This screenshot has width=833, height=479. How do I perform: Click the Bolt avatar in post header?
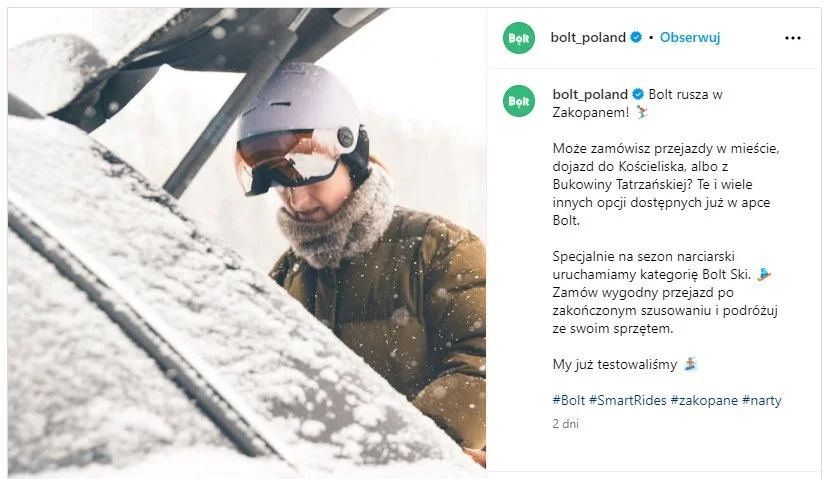coord(519,38)
